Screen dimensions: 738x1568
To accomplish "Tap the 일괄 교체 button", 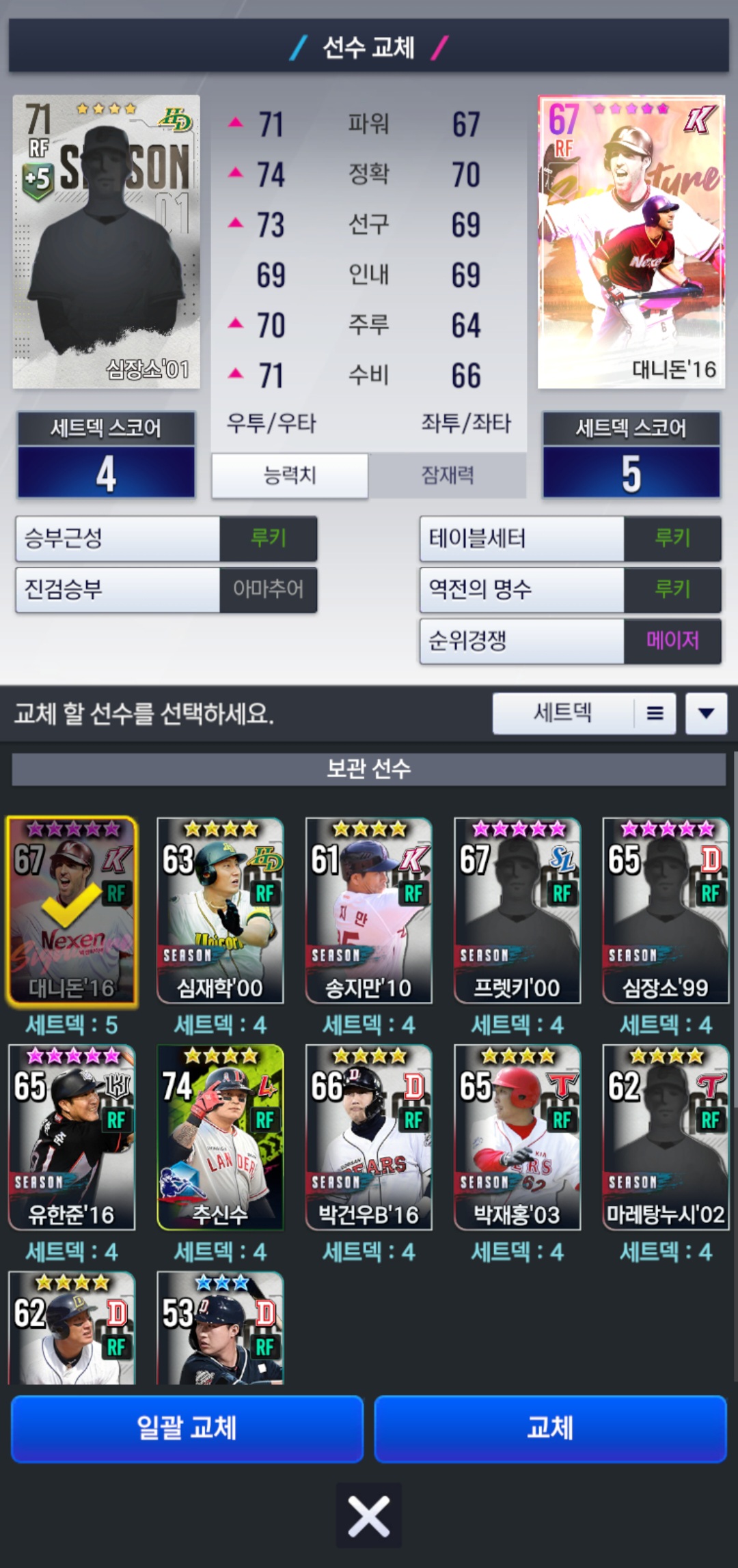I will 187,1429.
